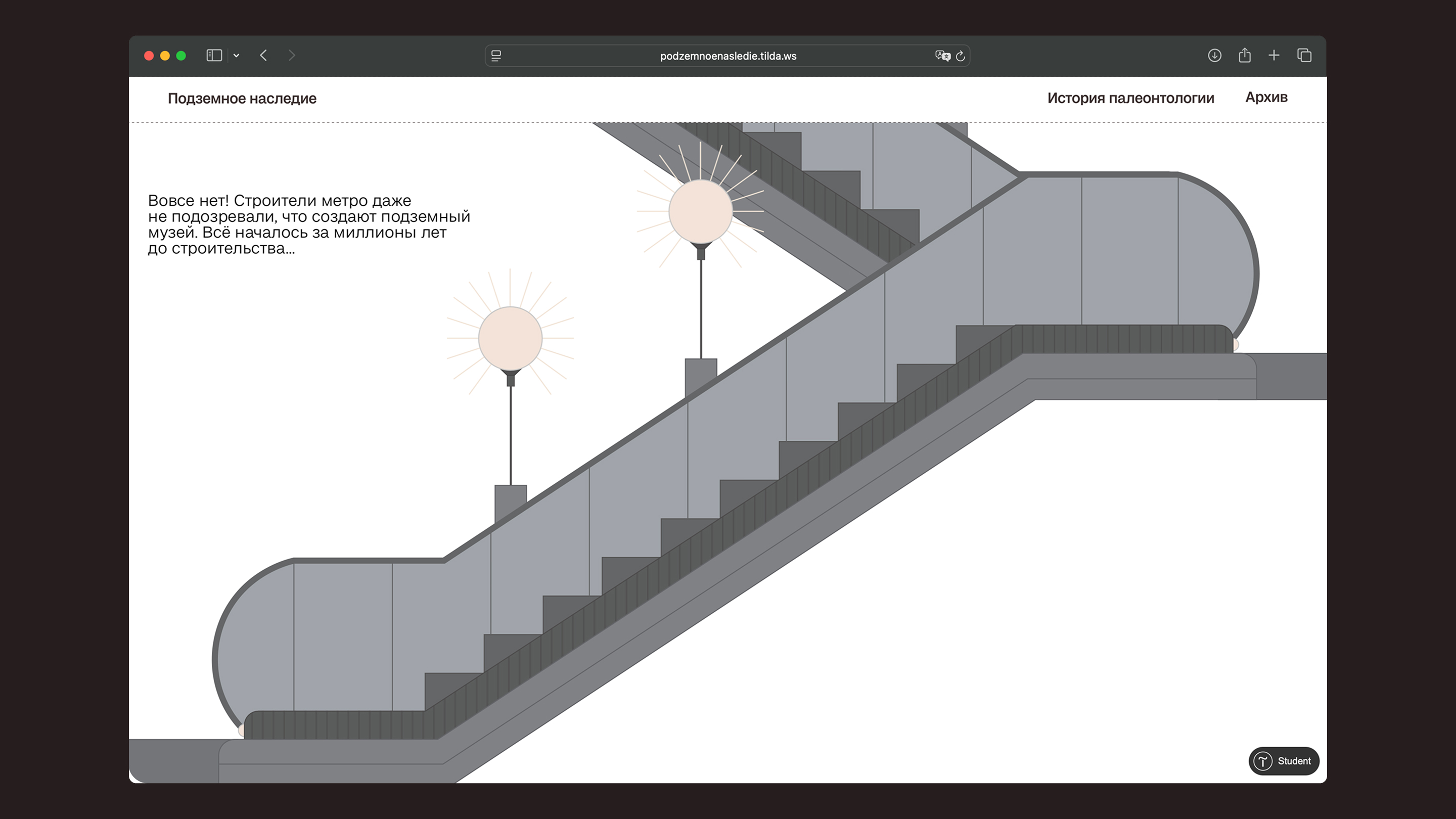Add a new tab with plus icon

(x=1274, y=56)
